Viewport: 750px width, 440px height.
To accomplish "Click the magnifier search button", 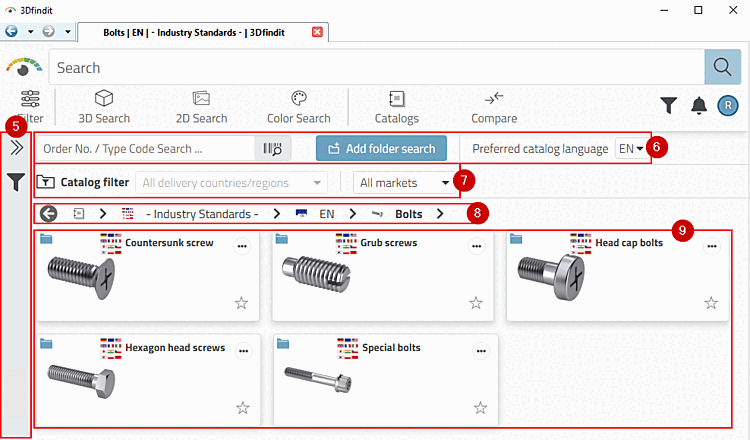I will (722, 67).
